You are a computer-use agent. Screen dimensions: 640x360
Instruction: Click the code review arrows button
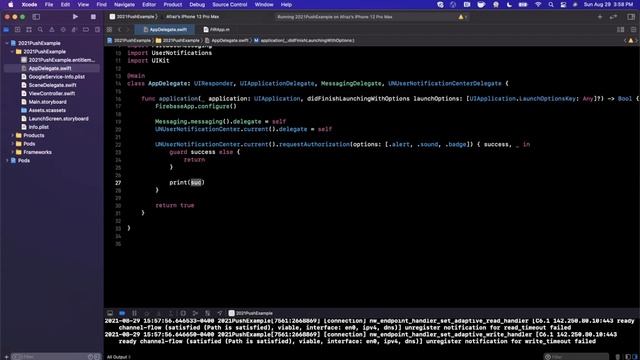pyautogui.click(x=613, y=17)
